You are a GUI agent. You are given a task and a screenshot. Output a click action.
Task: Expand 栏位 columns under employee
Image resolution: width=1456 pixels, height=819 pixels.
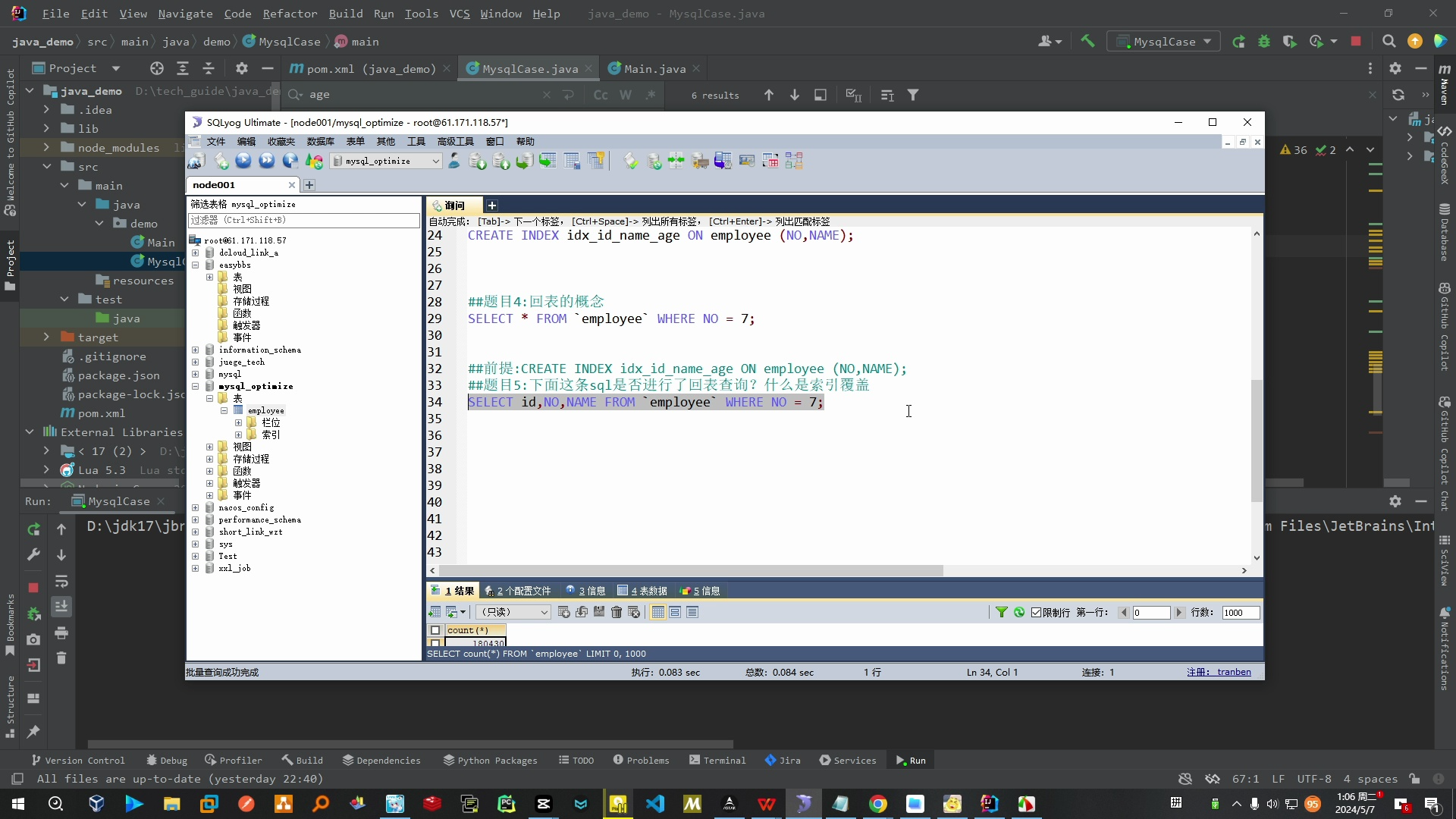coord(238,423)
